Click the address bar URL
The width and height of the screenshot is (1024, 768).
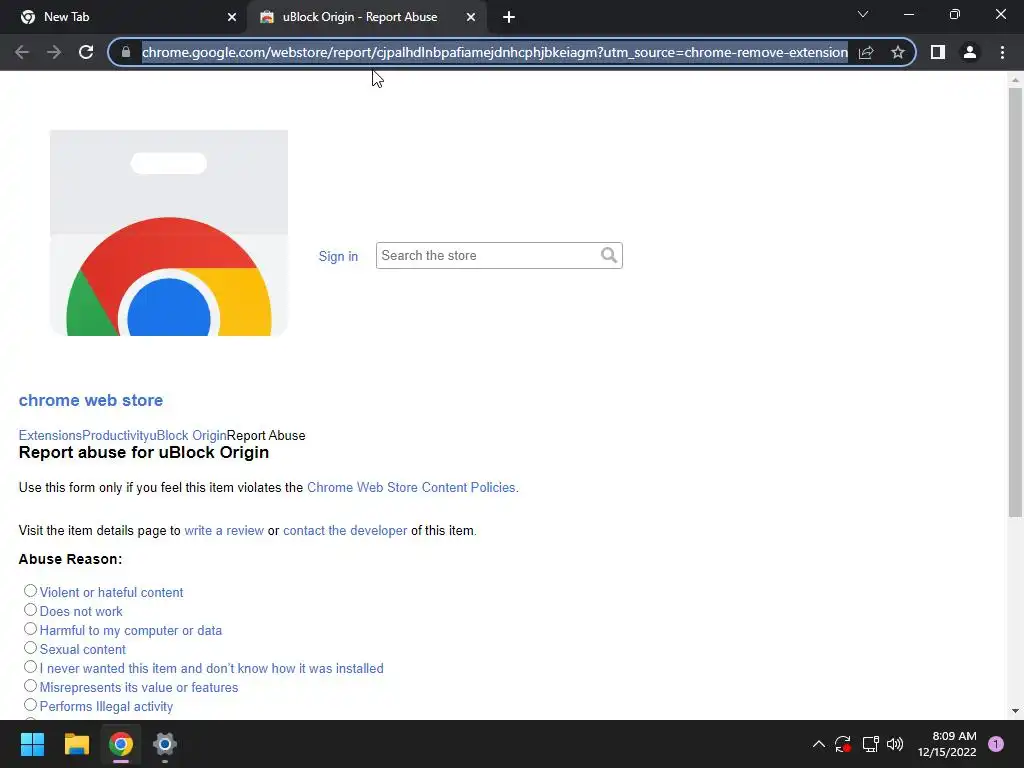[x=494, y=52]
